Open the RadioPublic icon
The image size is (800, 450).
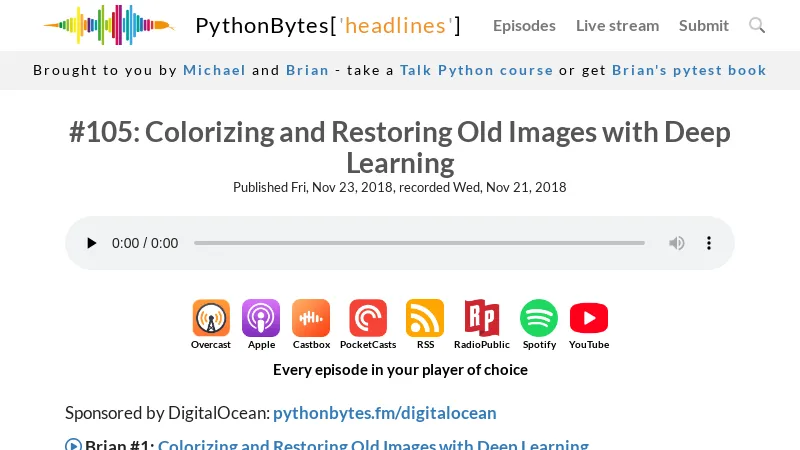[481, 319]
